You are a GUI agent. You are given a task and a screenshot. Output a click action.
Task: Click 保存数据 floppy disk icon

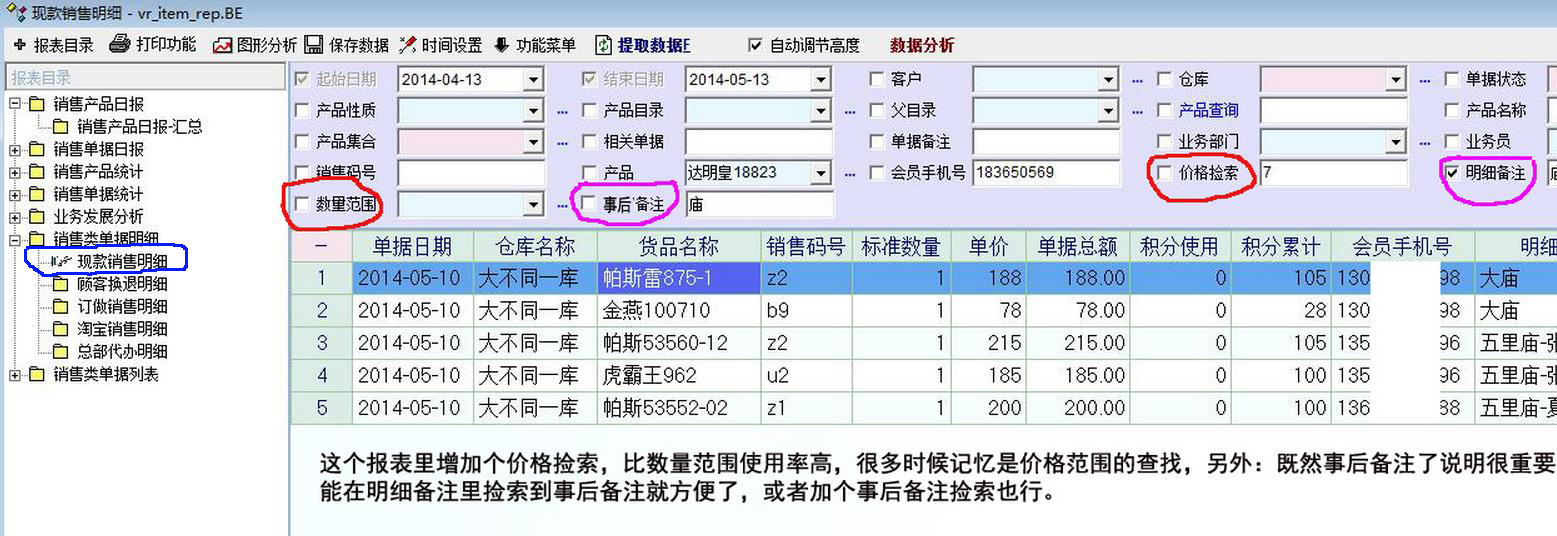click(313, 45)
